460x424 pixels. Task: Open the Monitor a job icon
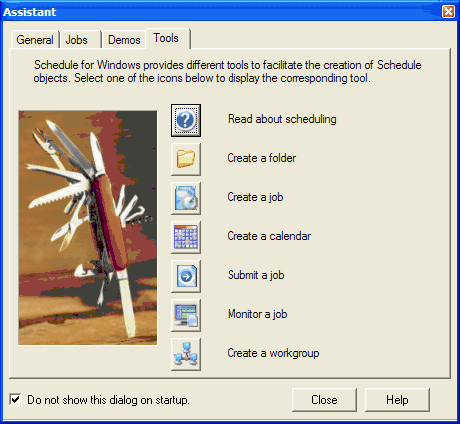186,315
